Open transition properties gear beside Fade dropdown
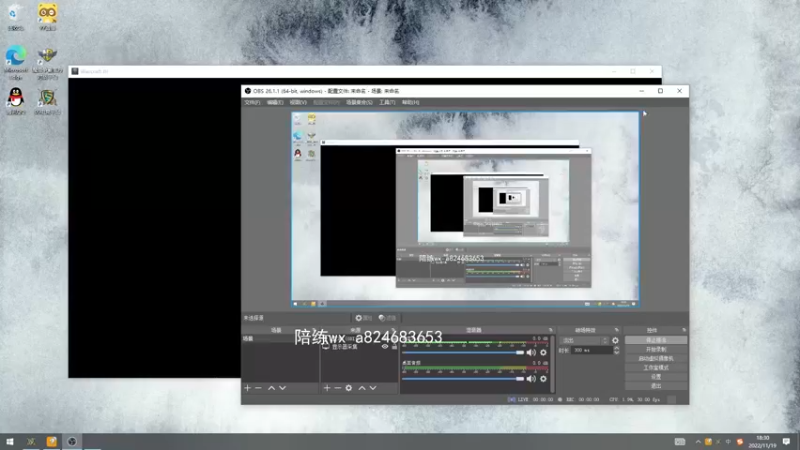Image resolution: width=800 pixels, height=450 pixels. coord(615,340)
